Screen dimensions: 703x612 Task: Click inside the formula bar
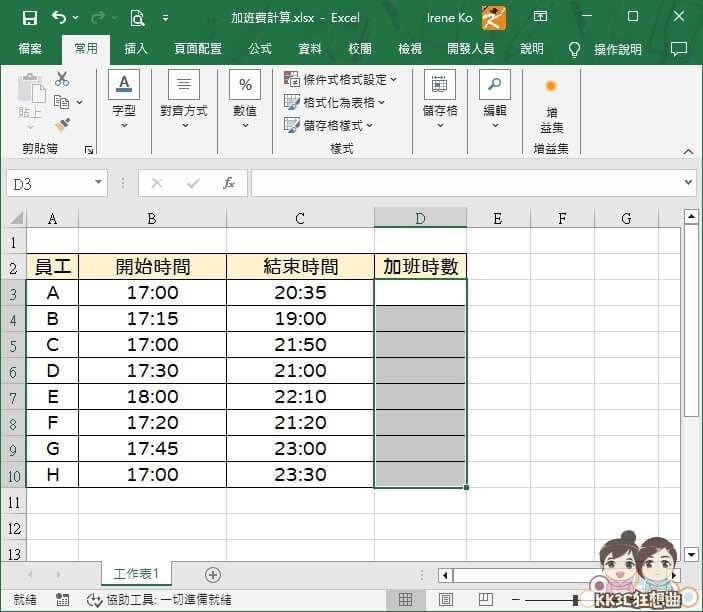tap(466, 183)
